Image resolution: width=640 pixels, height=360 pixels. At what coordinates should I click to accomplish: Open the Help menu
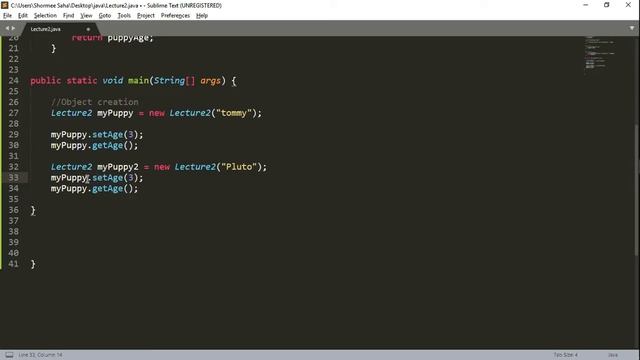tap(202, 16)
